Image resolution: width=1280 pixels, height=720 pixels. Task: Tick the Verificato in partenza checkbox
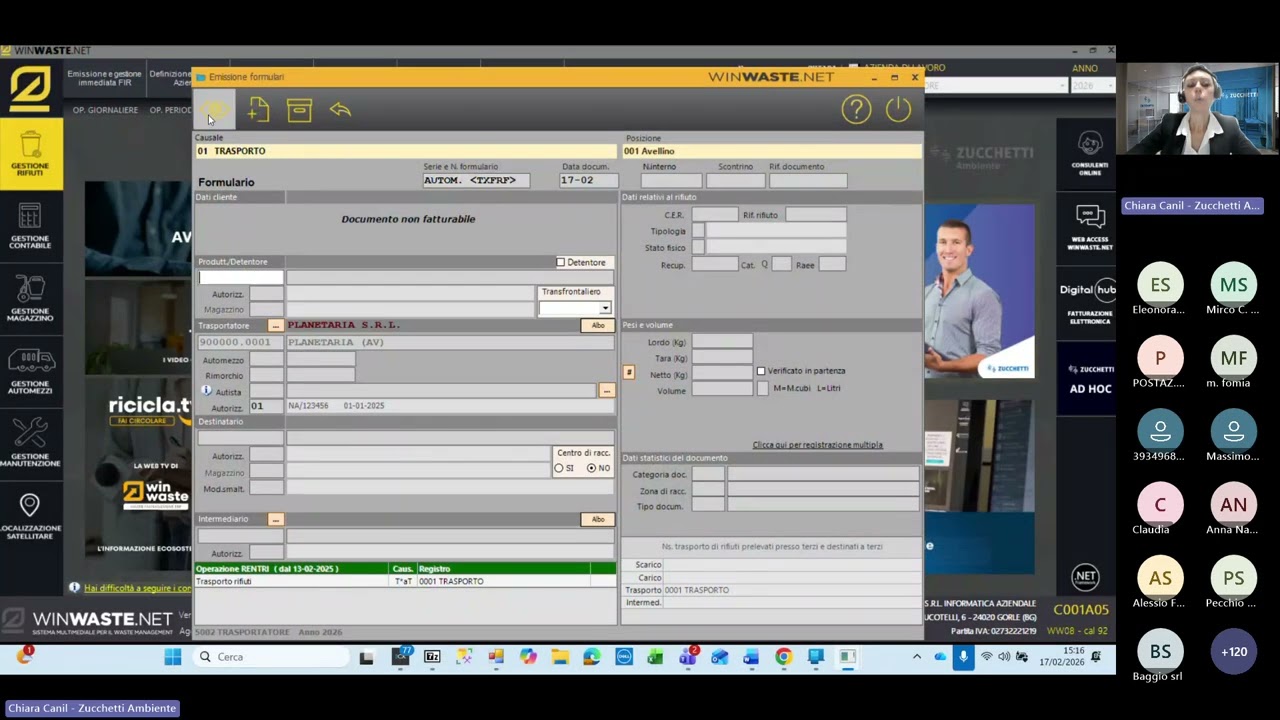(x=761, y=371)
